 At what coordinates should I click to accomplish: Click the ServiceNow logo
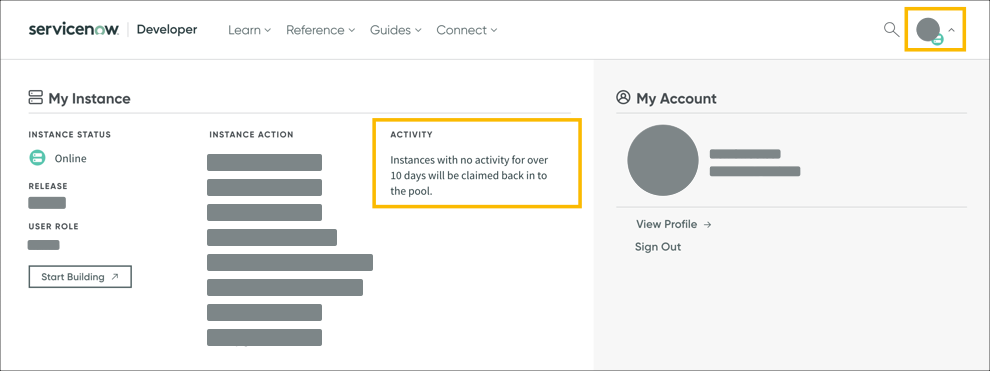[73, 30]
